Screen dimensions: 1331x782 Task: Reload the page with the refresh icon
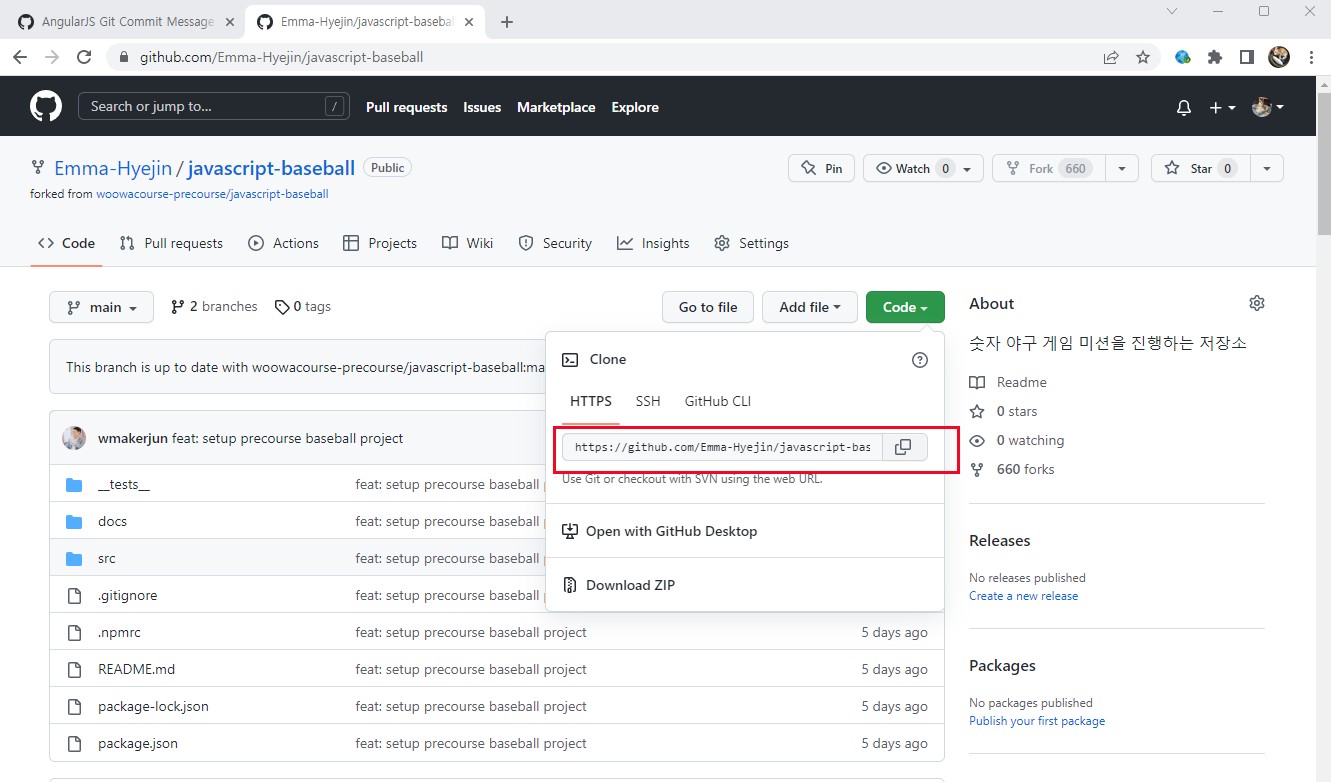pyautogui.click(x=84, y=57)
